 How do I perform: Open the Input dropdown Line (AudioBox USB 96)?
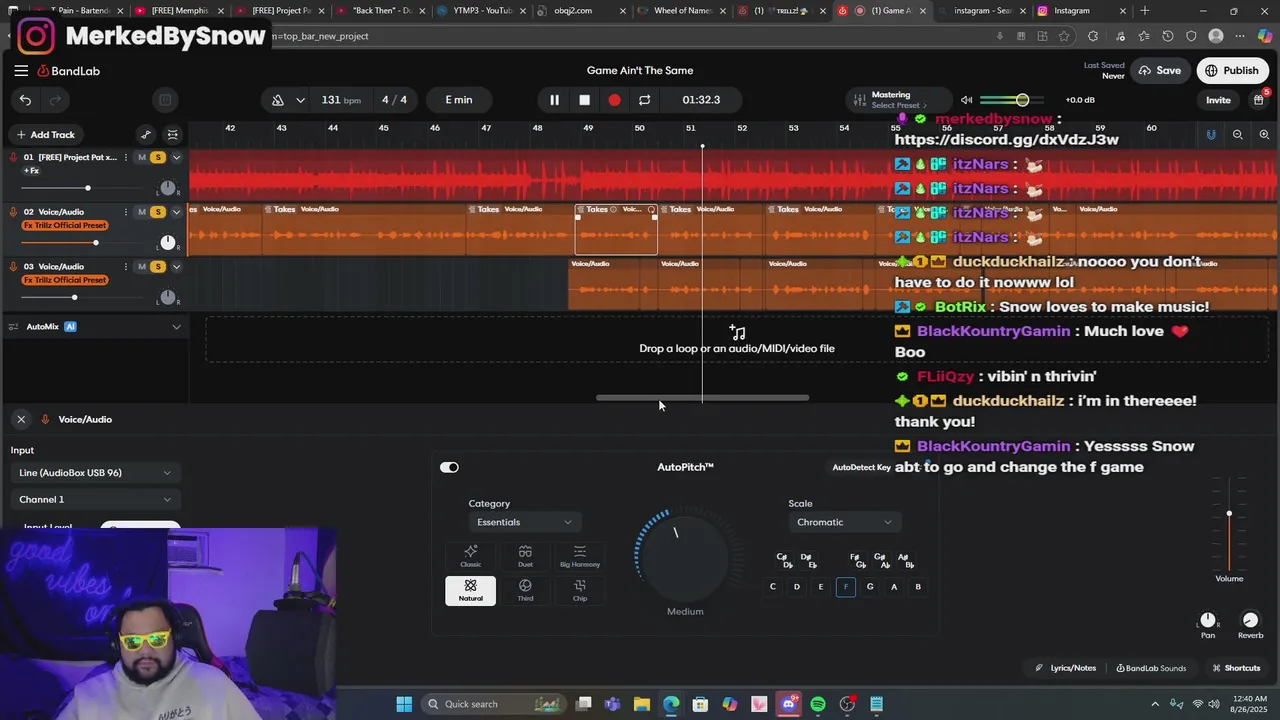coord(94,473)
